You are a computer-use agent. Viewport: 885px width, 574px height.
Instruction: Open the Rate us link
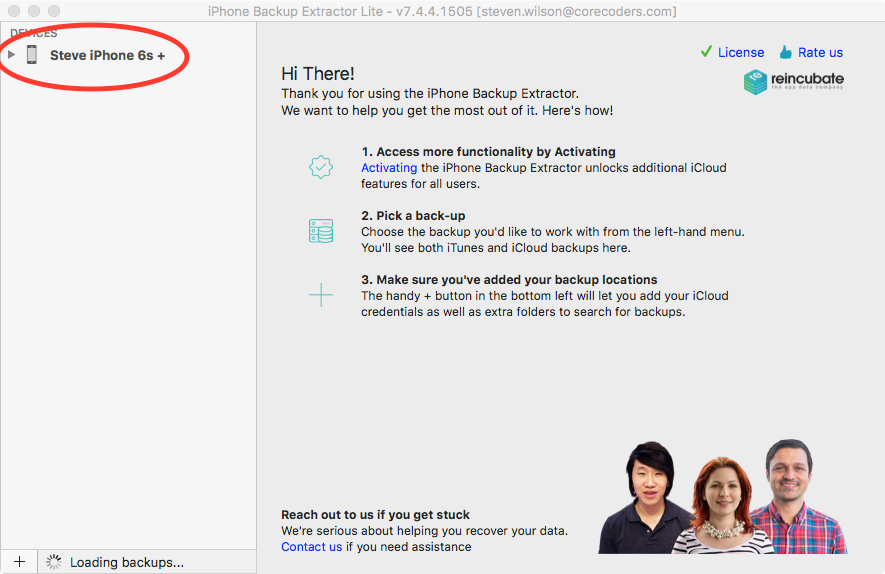coord(820,52)
